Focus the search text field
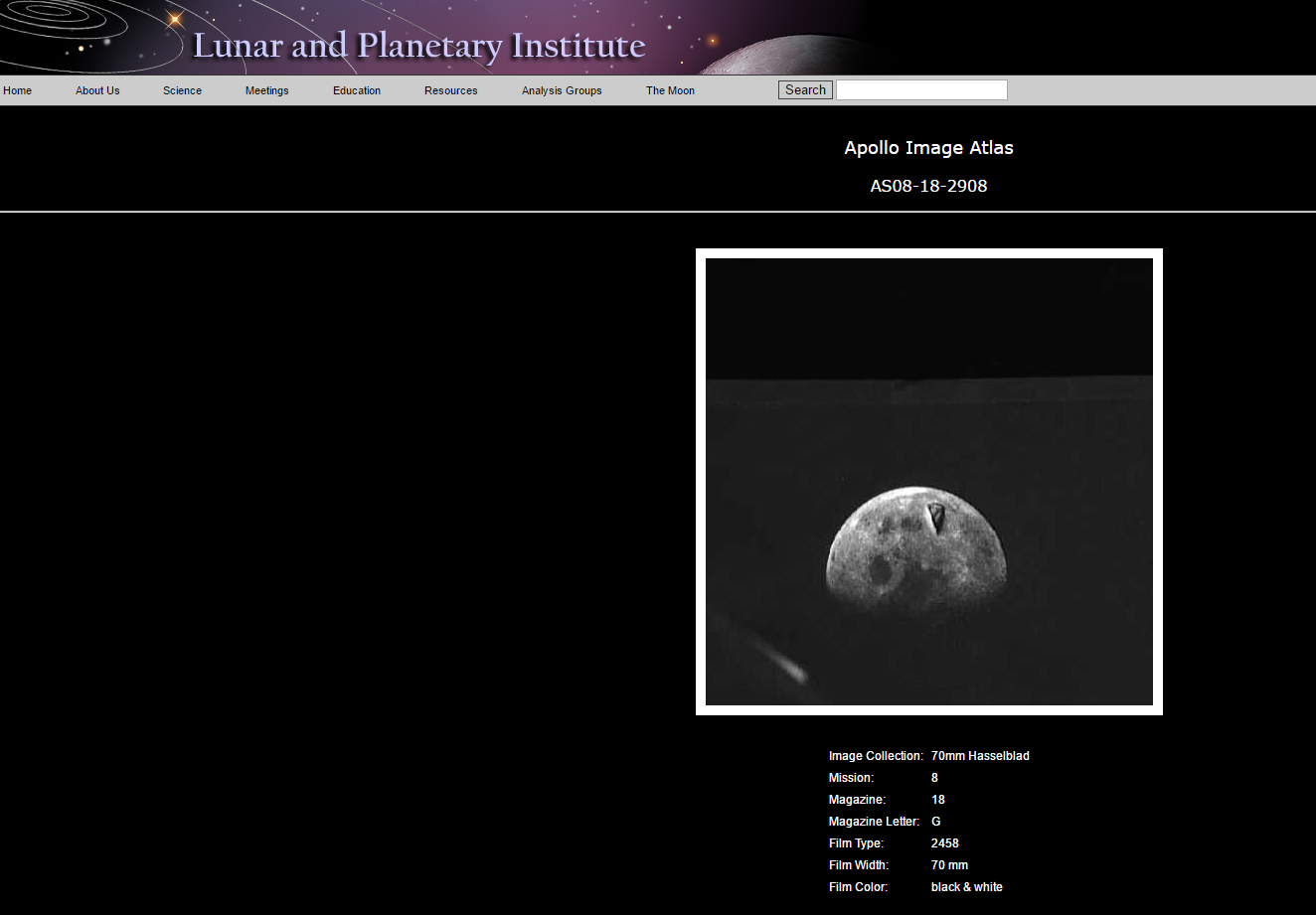The width and height of the screenshot is (1316, 915). (921, 90)
